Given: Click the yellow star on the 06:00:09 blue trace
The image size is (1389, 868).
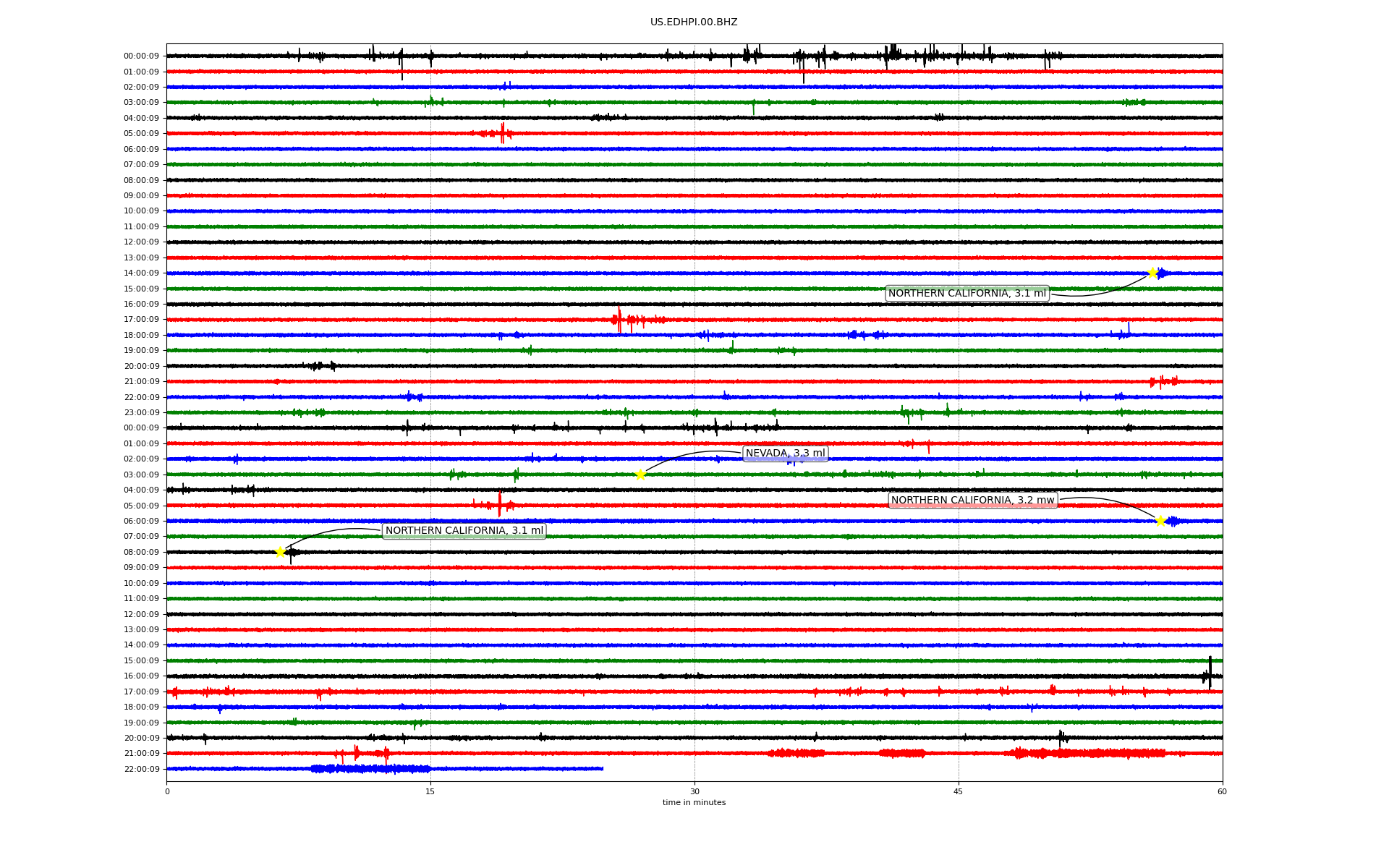Looking at the screenshot, I should click(1160, 521).
